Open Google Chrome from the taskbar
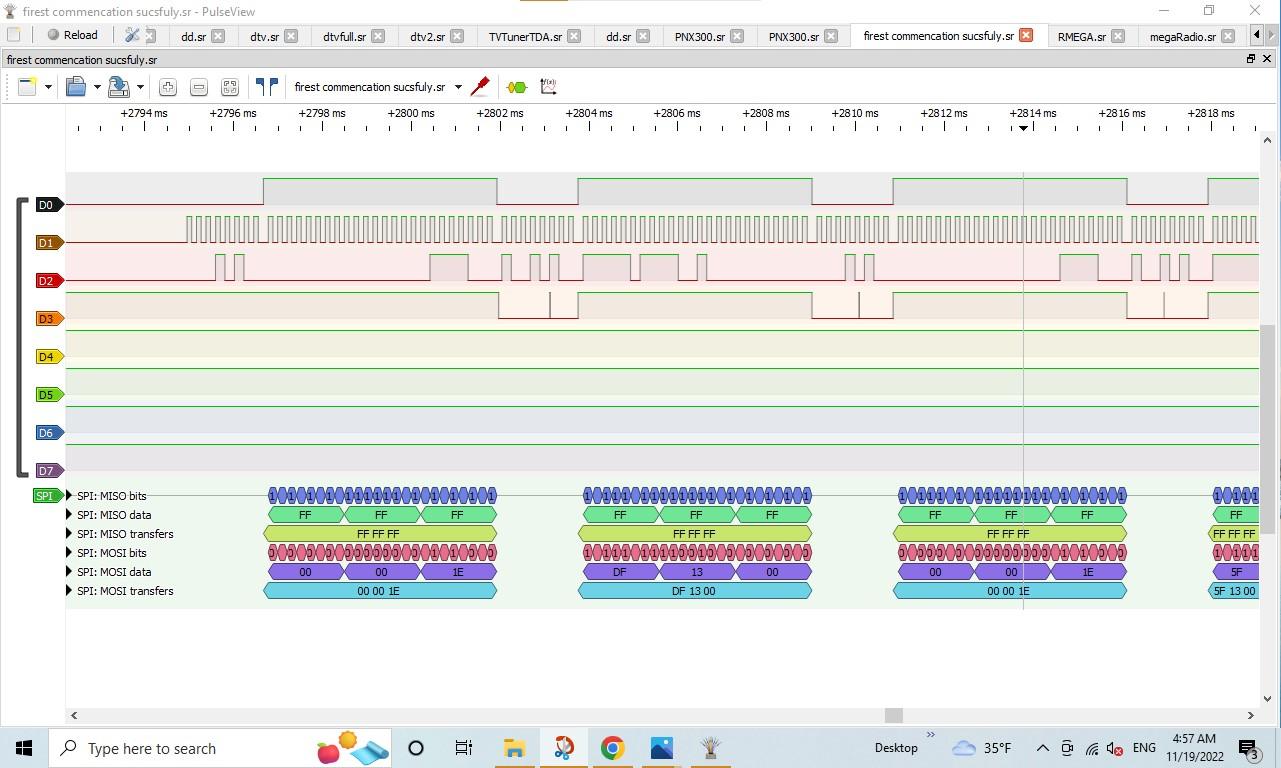1281x768 pixels. tap(613, 748)
